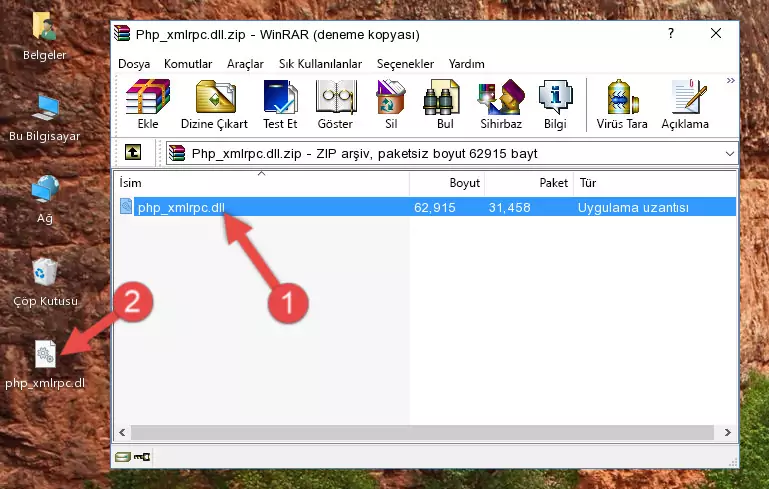Click the 31,458 packed size value
769x489 pixels.
[x=509, y=207]
